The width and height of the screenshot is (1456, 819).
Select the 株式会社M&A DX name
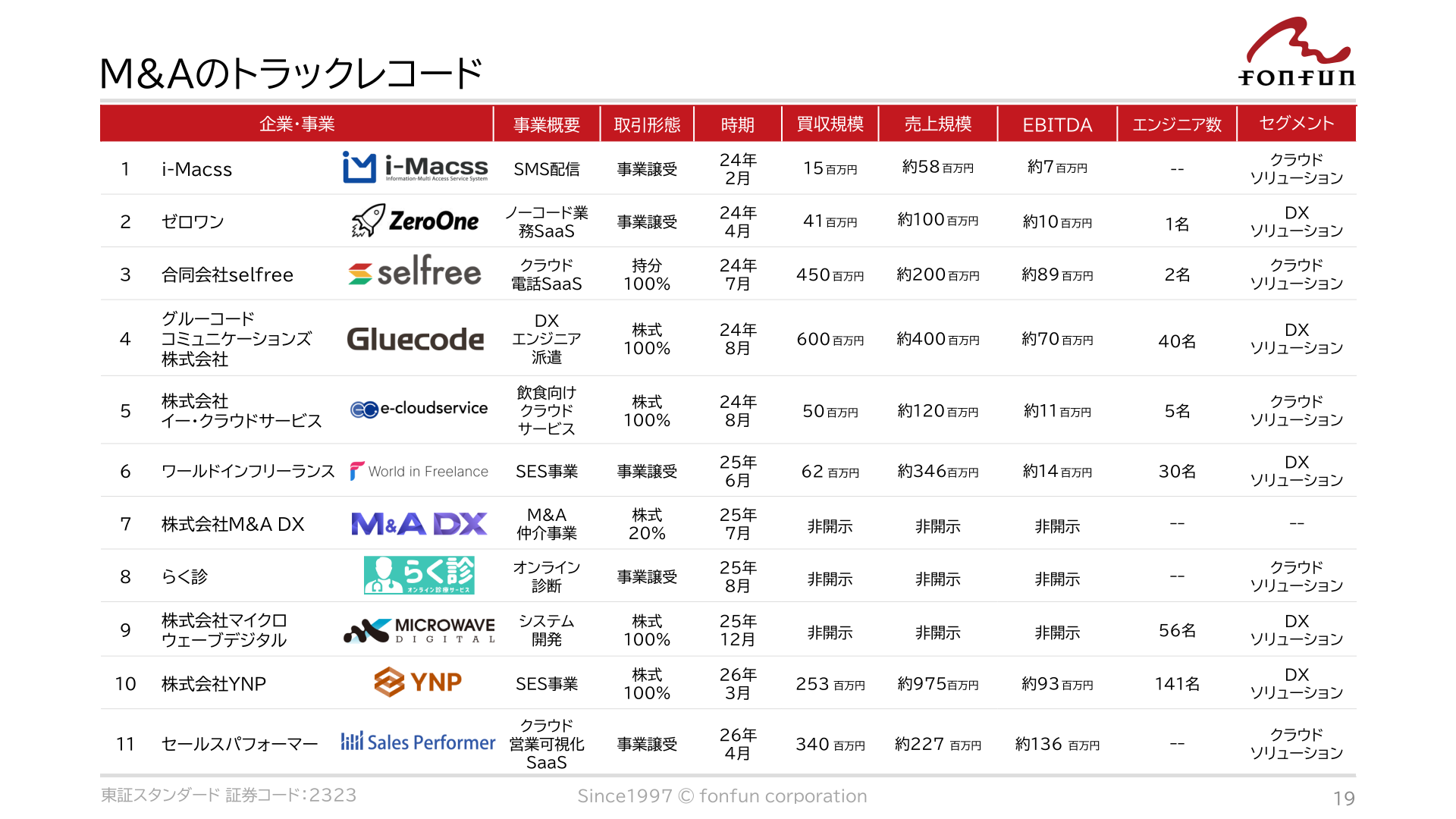pos(233,524)
